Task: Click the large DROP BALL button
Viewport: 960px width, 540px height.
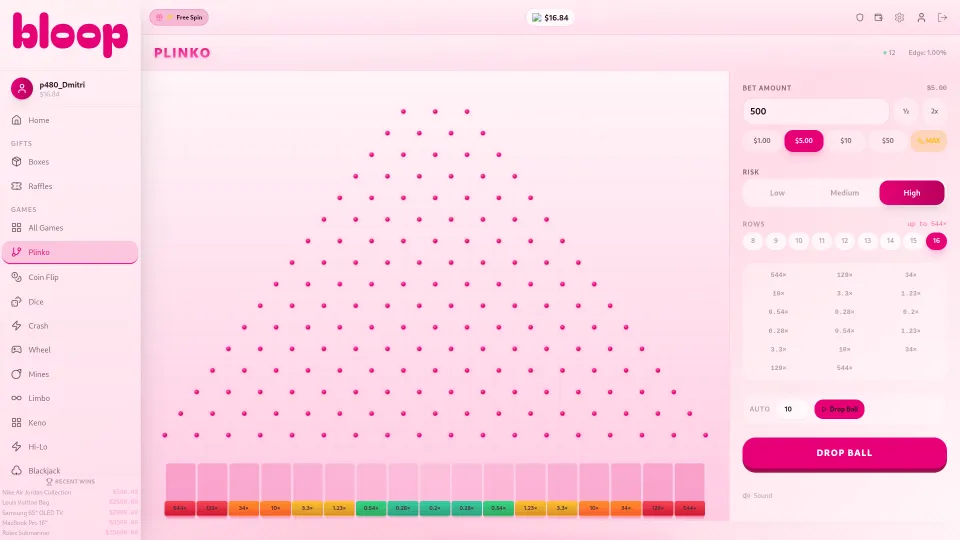Action: tap(844, 454)
